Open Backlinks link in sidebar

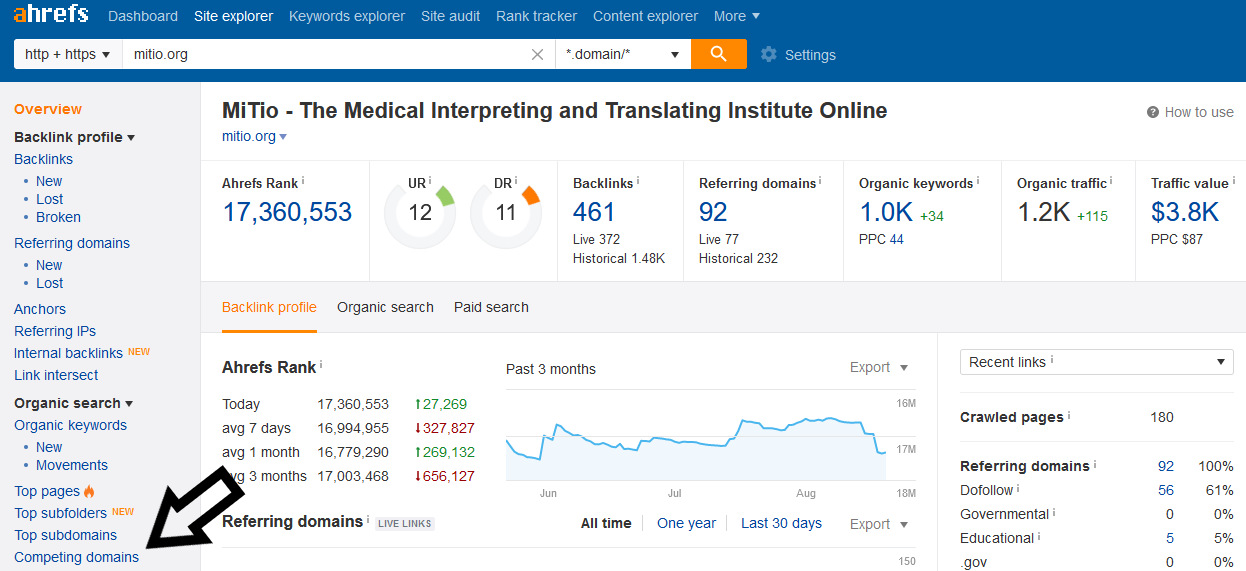pos(43,159)
